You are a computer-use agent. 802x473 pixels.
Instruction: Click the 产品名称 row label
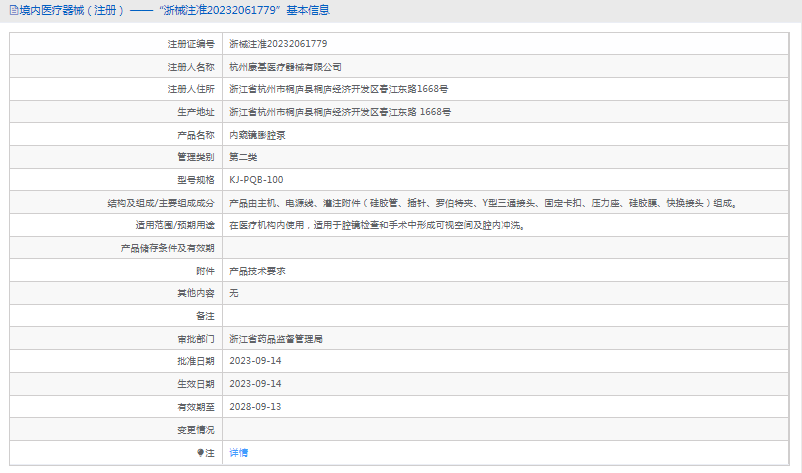196,135
